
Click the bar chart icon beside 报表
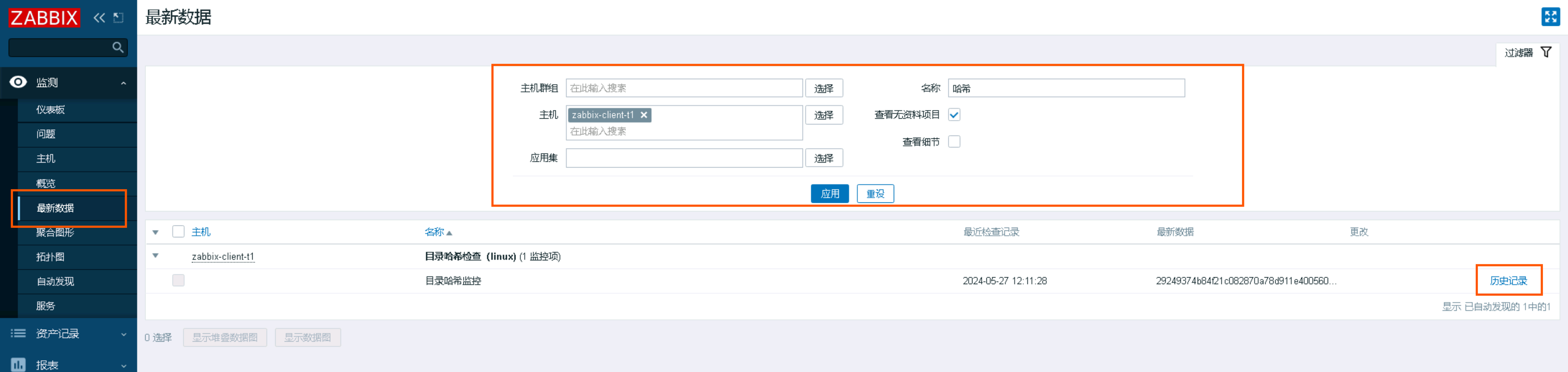[x=18, y=365]
